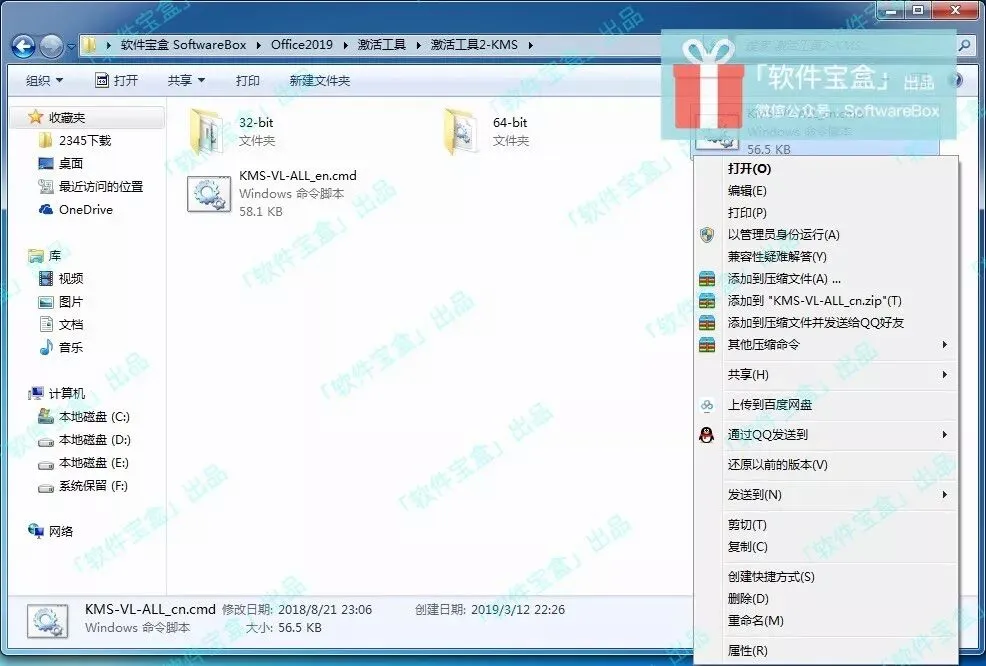This screenshot has width=986, height=666.
Task: Open the recent pages dropdown next to Forward
Action: 71,47
